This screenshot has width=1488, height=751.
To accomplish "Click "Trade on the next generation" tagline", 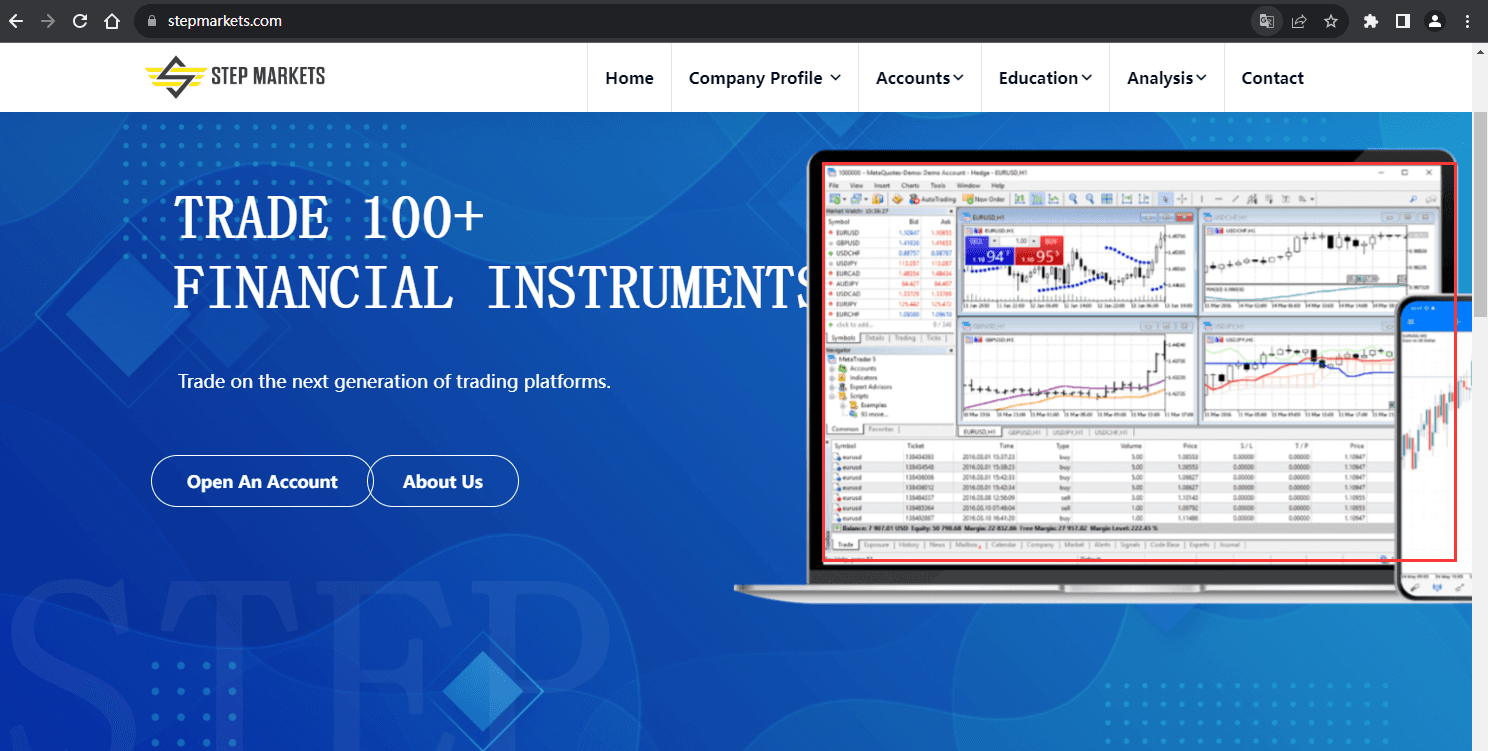I will (x=394, y=381).
